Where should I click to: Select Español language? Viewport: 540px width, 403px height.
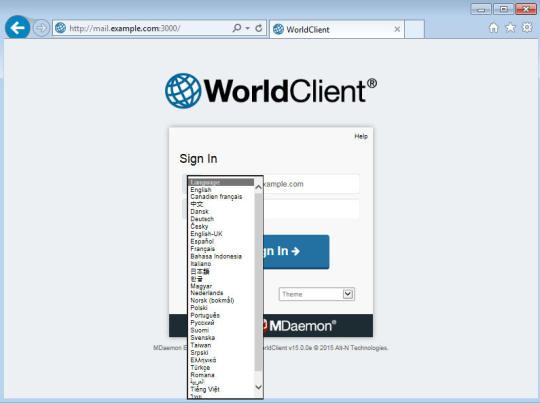(x=202, y=241)
